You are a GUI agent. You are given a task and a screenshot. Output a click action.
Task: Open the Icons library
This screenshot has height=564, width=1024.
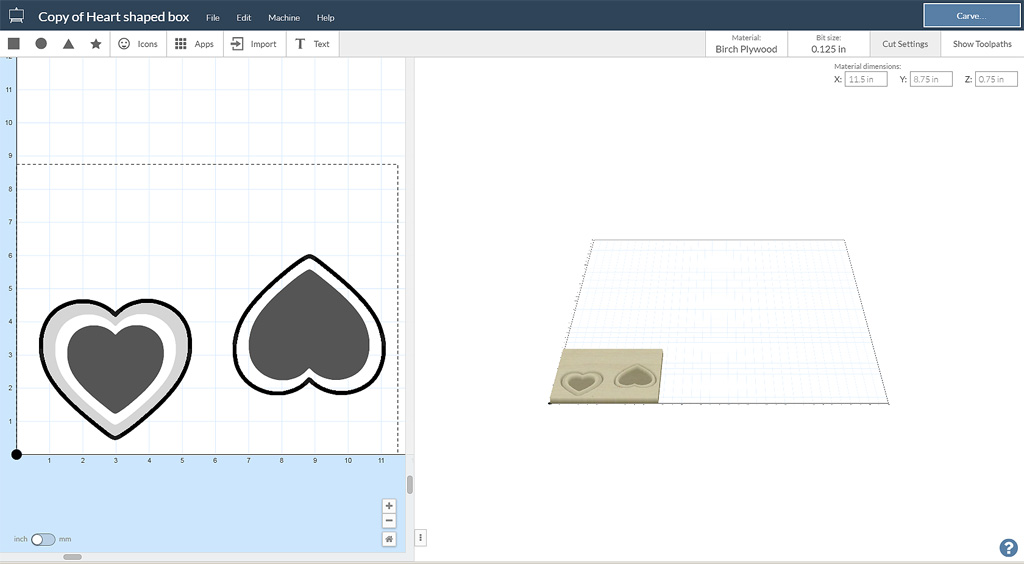click(138, 44)
